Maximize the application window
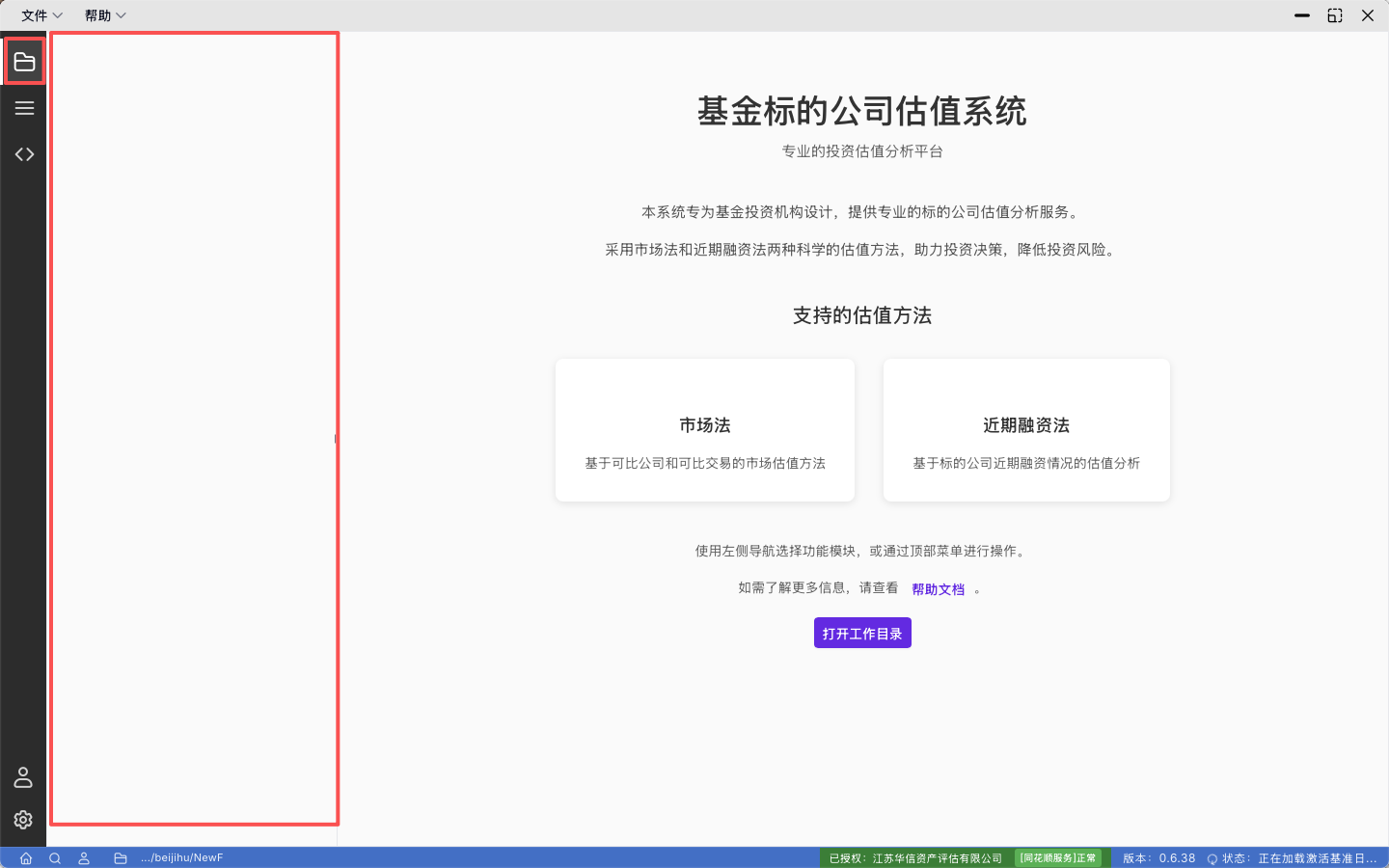This screenshot has width=1389, height=868. tap(1335, 15)
